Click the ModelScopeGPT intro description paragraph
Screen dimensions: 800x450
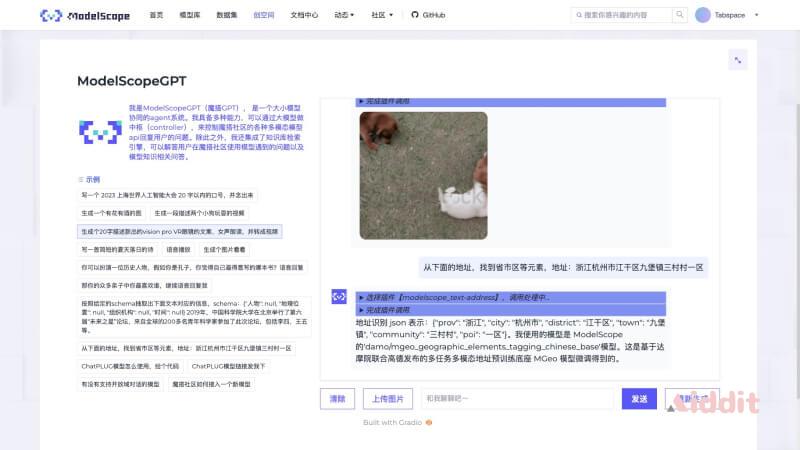(216, 132)
